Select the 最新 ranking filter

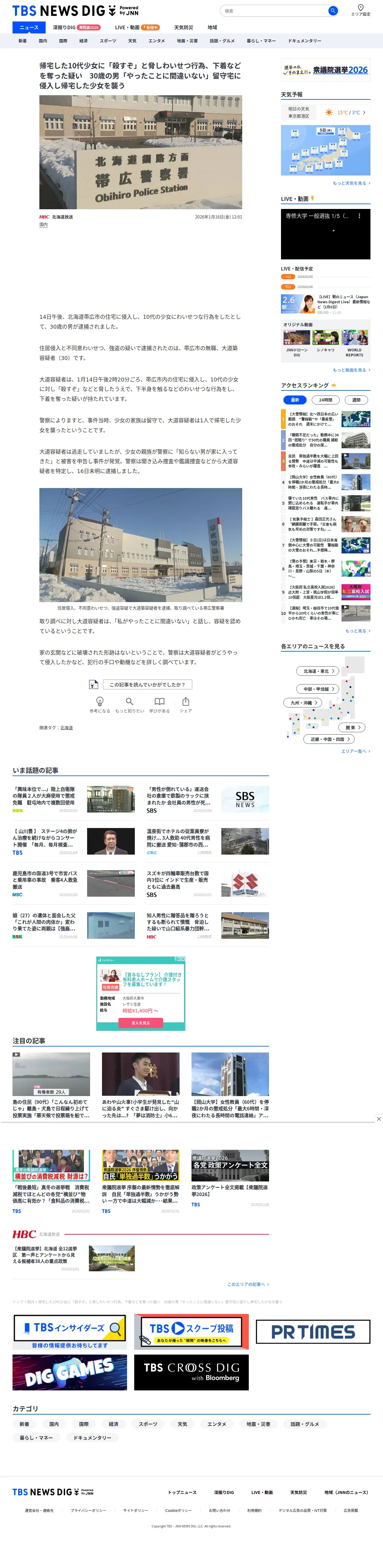pyautogui.click(x=295, y=400)
